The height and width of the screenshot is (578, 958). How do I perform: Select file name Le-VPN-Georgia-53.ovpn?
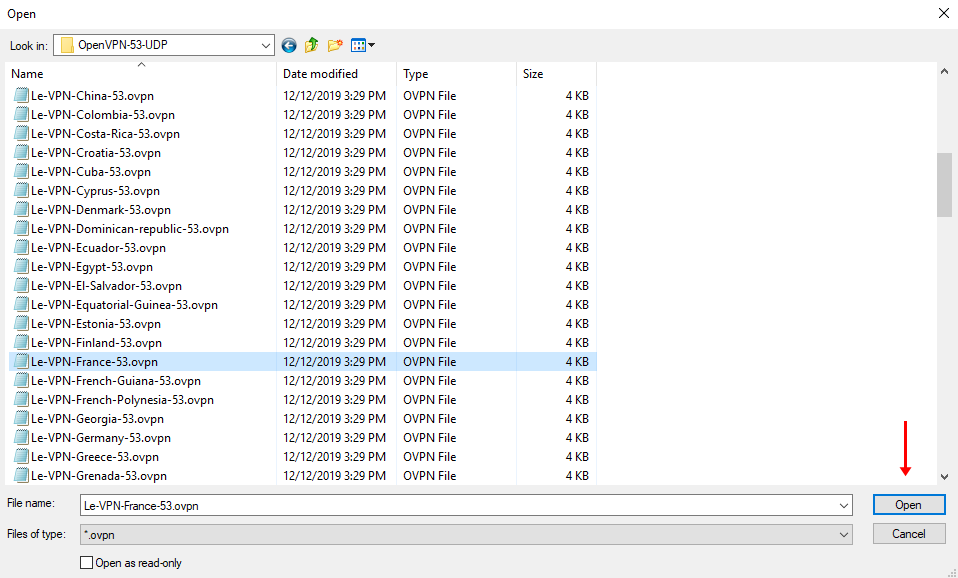(97, 419)
